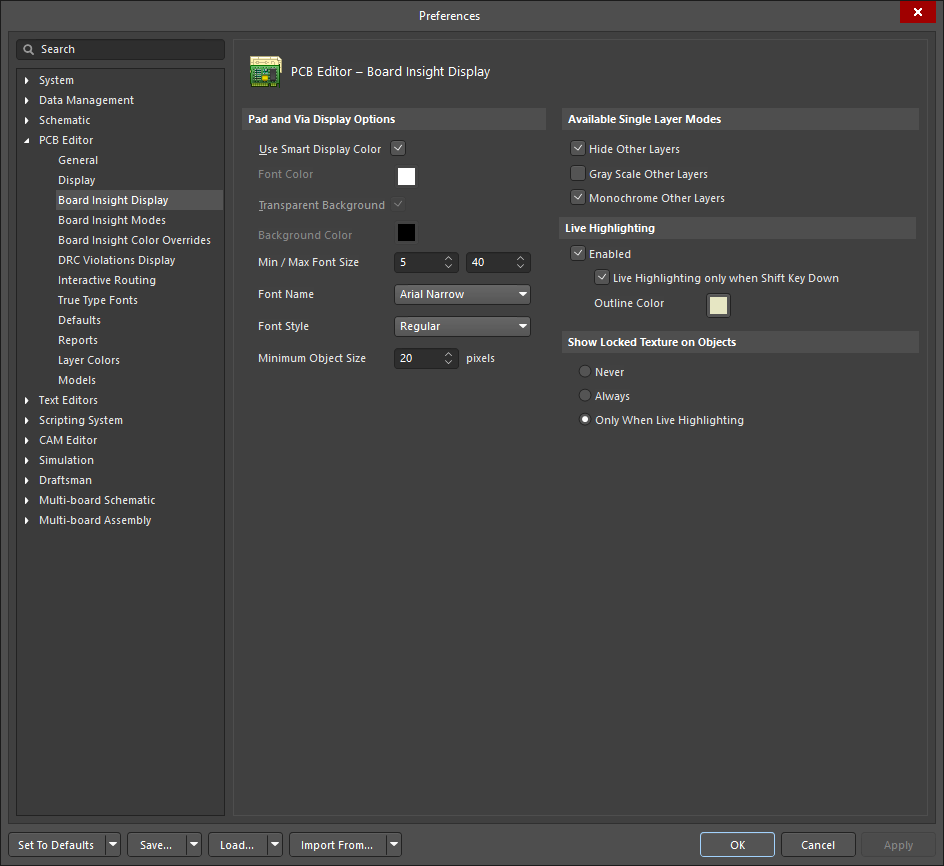Enable Gray Scale Other Layers checkbox
The width and height of the screenshot is (944, 866).
[x=578, y=173]
